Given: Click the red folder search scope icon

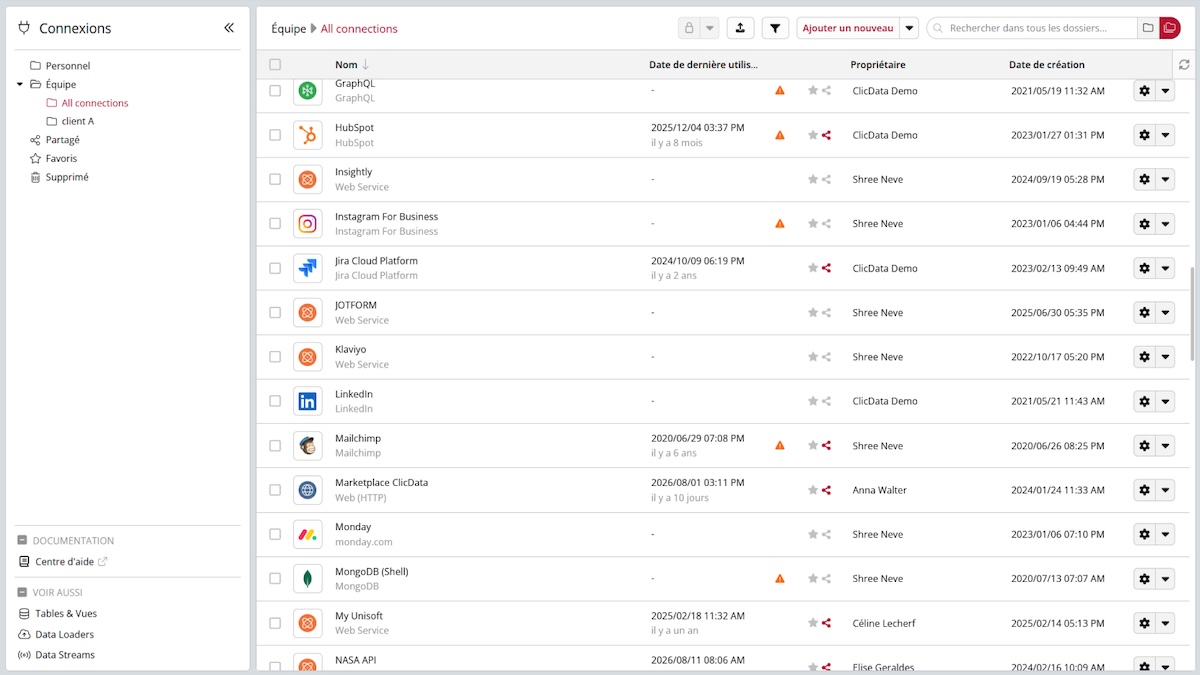Looking at the screenshot, I should tap(1170, 28).
